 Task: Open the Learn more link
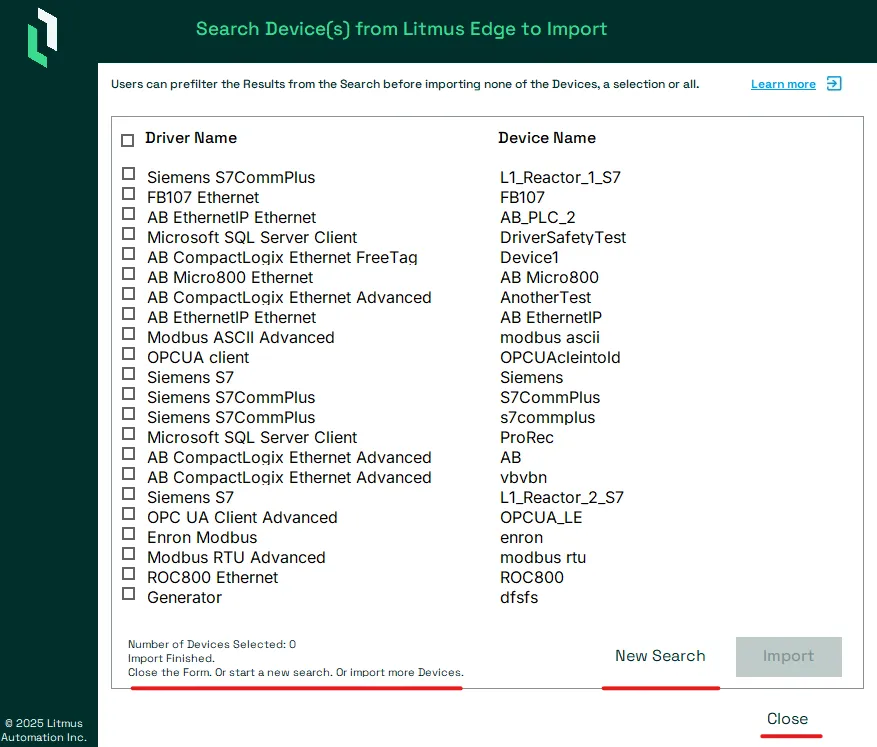coord(783,84)
